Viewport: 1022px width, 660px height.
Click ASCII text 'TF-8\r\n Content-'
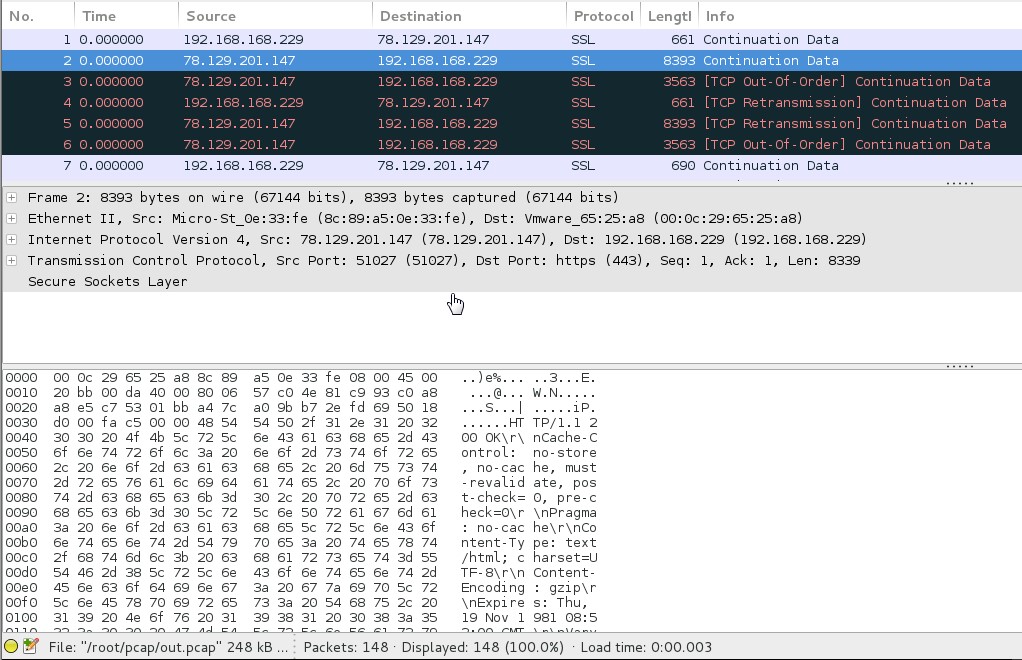tap(529, 573)
